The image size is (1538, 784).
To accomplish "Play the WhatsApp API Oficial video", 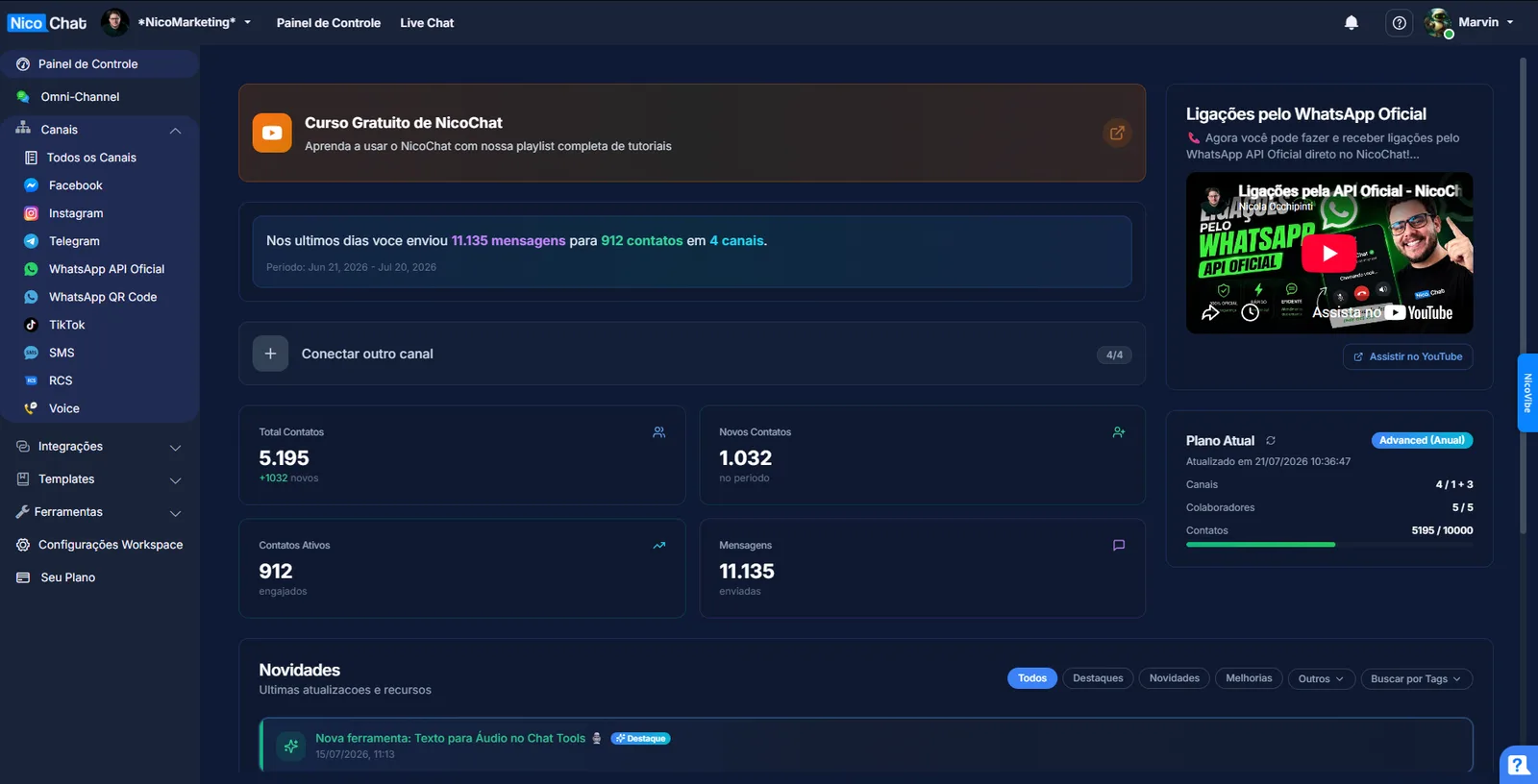I will [1329, 254].
